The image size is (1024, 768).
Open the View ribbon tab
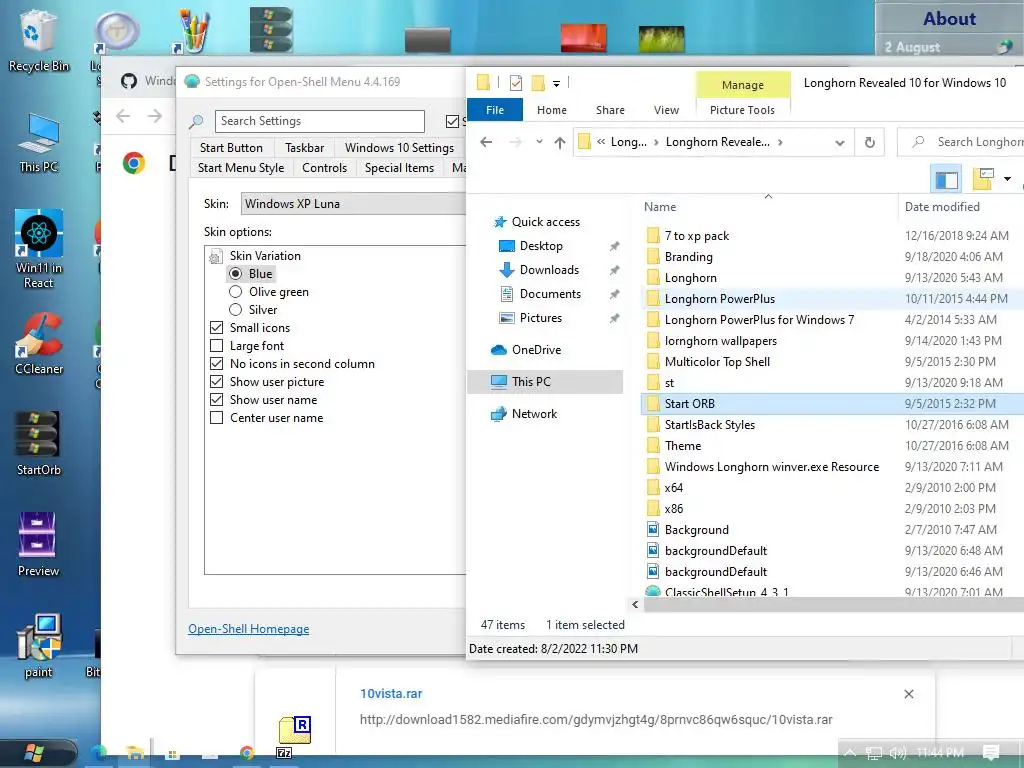click(x=666, y=110)
